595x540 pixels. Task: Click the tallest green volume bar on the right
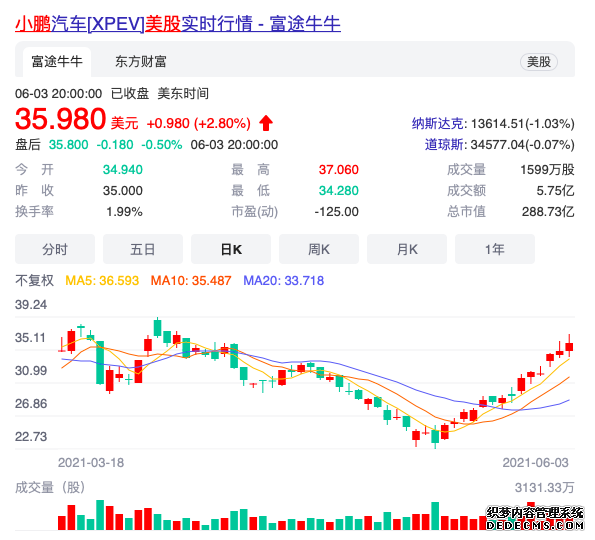click(x=435, y=516)
